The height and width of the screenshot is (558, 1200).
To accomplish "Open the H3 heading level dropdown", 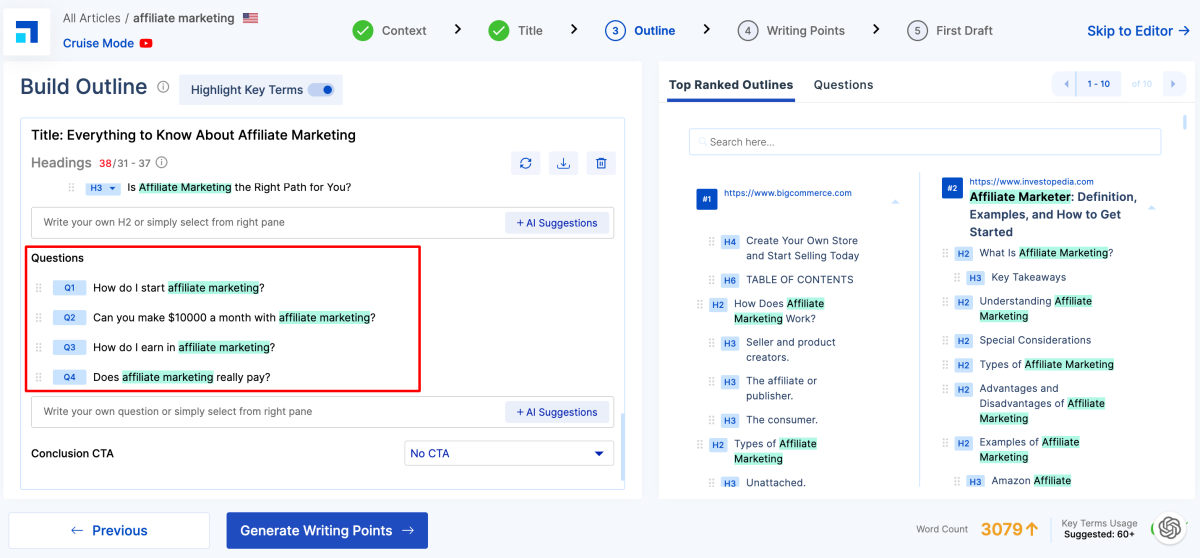I will (103, 188).
